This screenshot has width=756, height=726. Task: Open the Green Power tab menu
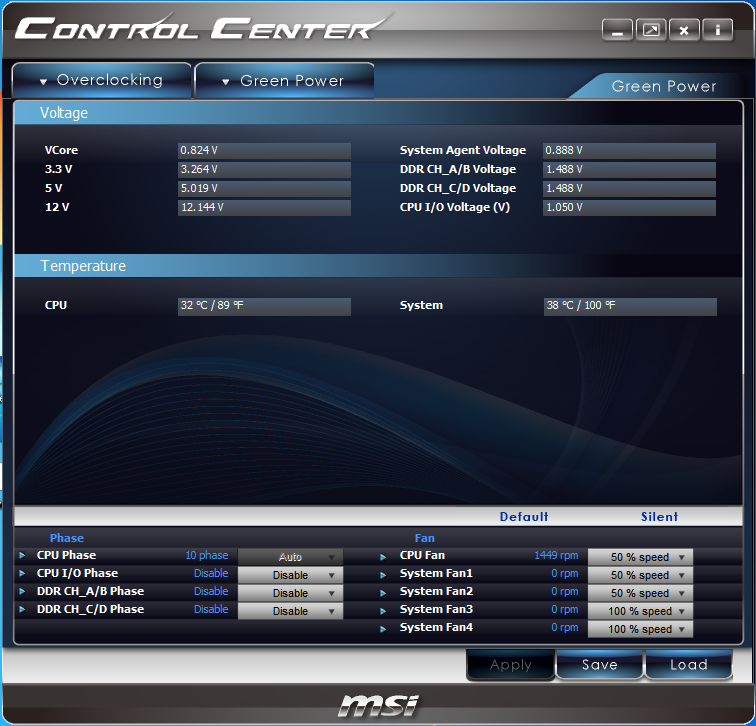[284, 80]
